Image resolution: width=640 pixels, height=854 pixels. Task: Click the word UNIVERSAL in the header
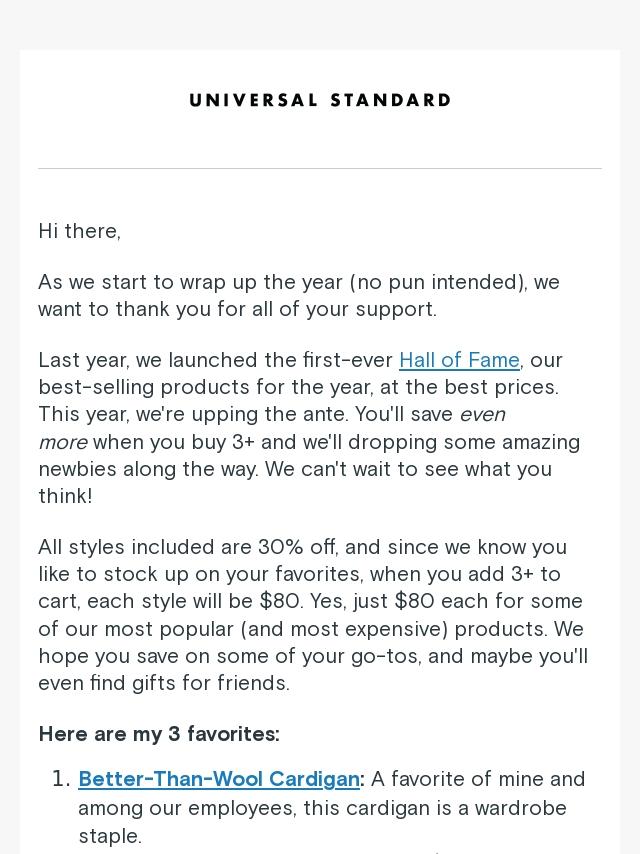253,100
